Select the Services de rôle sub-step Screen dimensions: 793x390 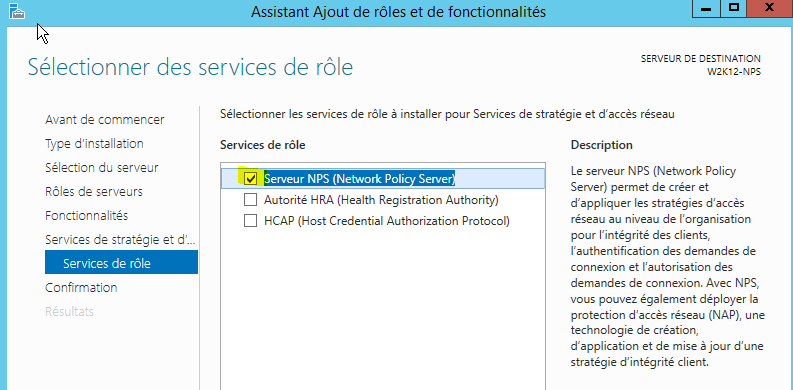coord(121,262)
